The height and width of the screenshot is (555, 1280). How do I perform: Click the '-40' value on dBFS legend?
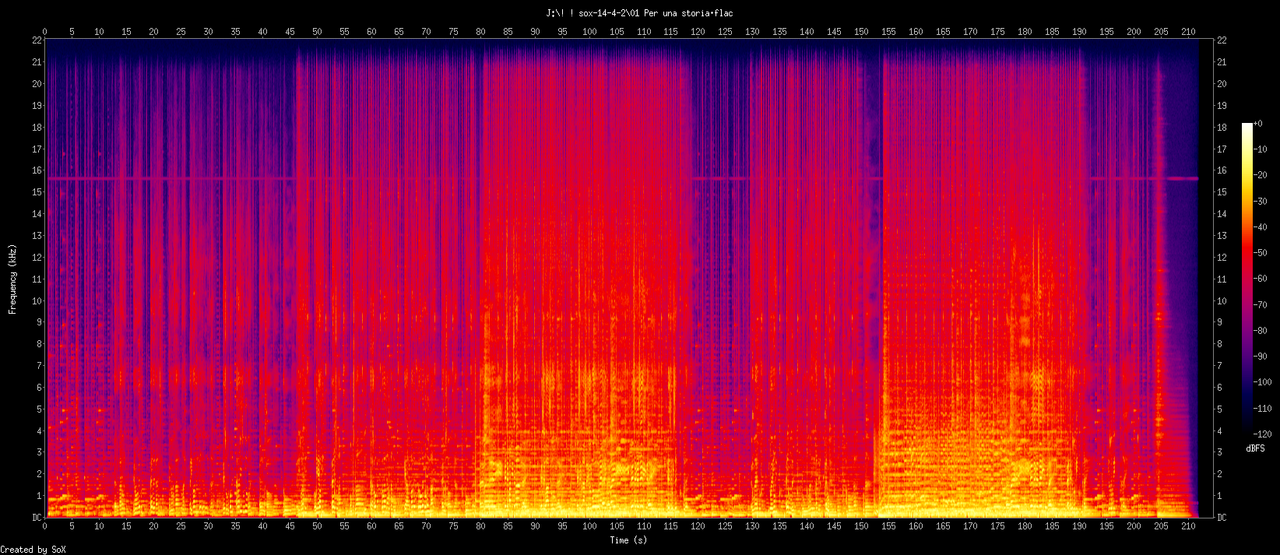click(x=1262, y=227)
